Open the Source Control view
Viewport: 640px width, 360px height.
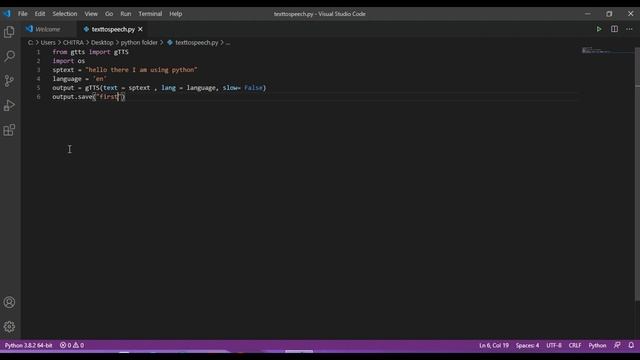pos(9,80)
